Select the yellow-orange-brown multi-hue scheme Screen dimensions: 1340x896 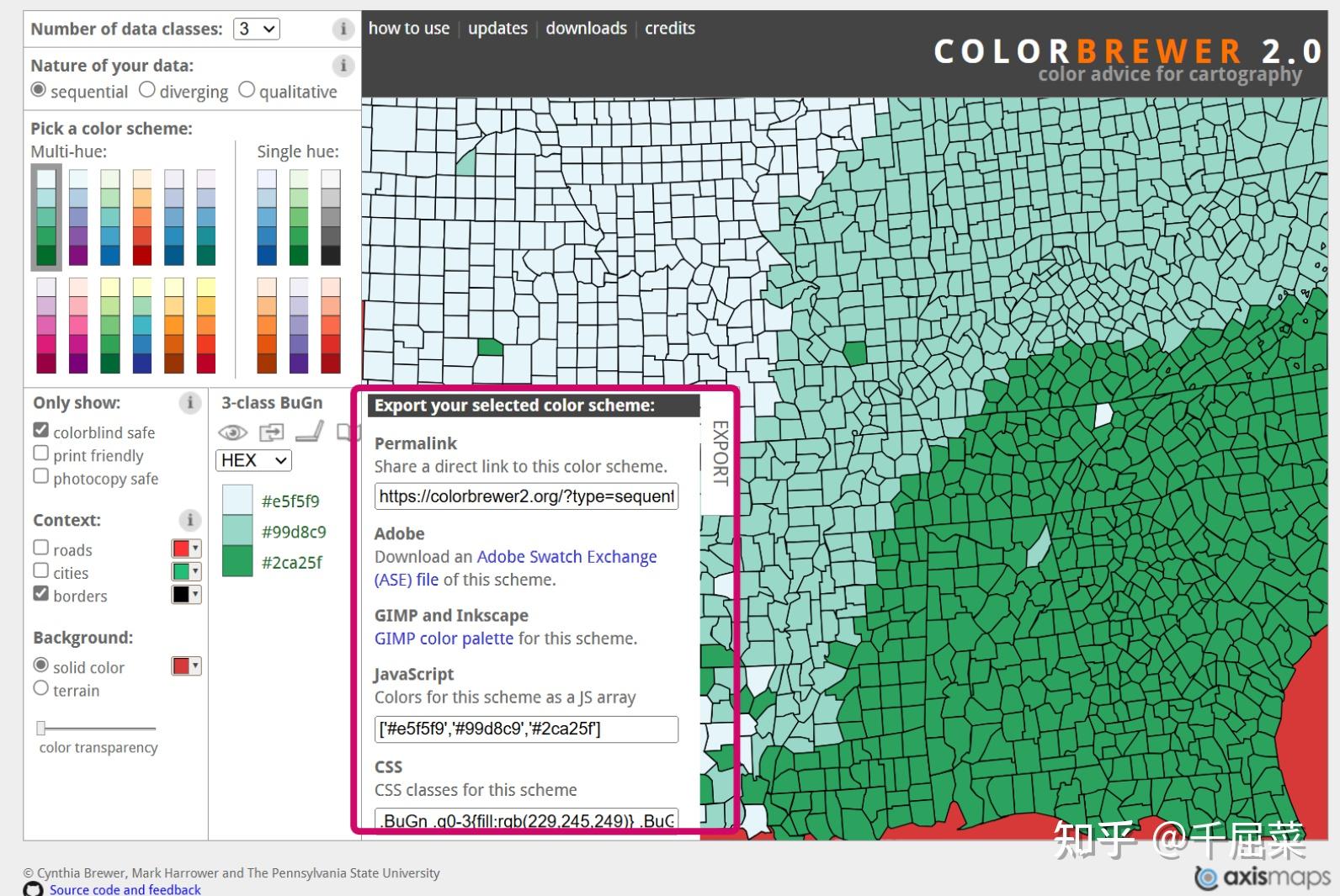click(x=174, y=325)
